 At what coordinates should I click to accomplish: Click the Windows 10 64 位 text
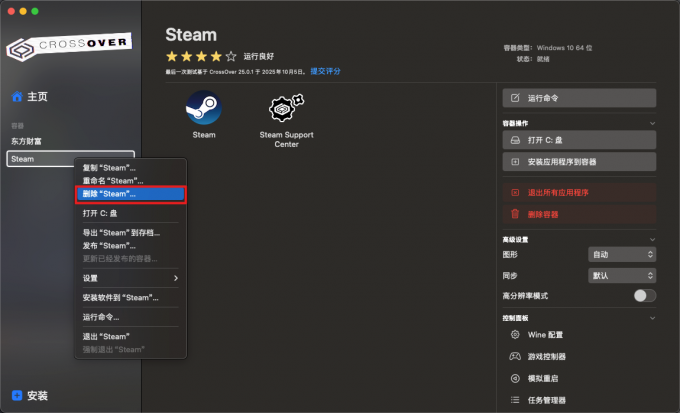point(564,48)
